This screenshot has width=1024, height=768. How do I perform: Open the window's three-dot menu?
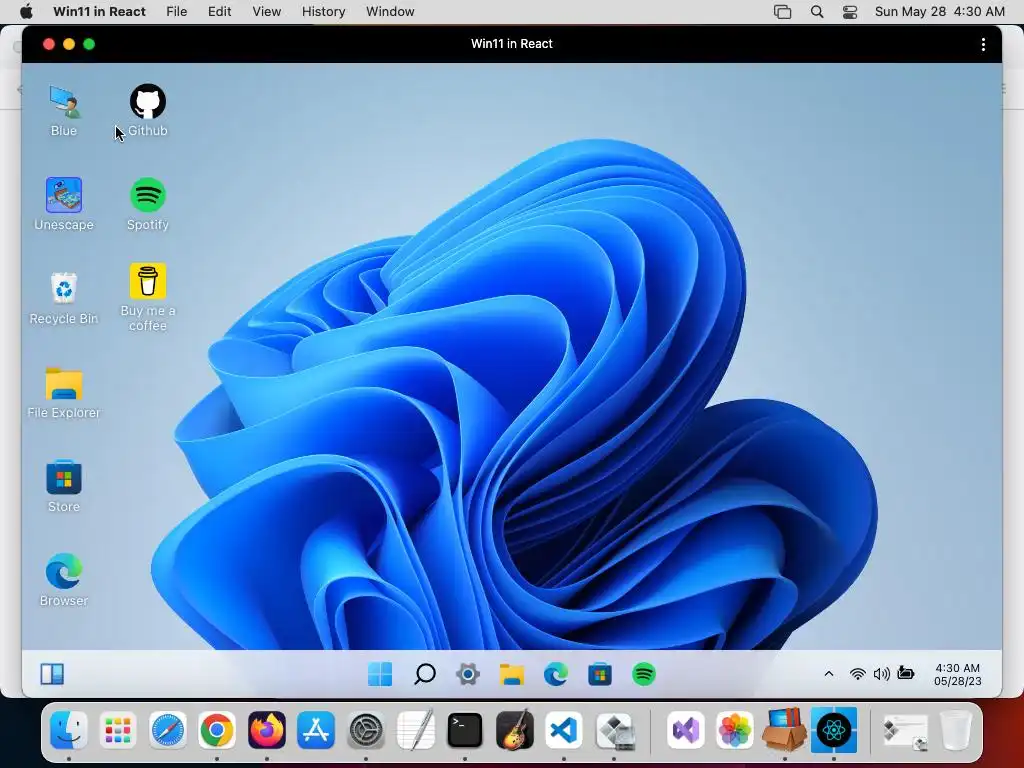983,44
